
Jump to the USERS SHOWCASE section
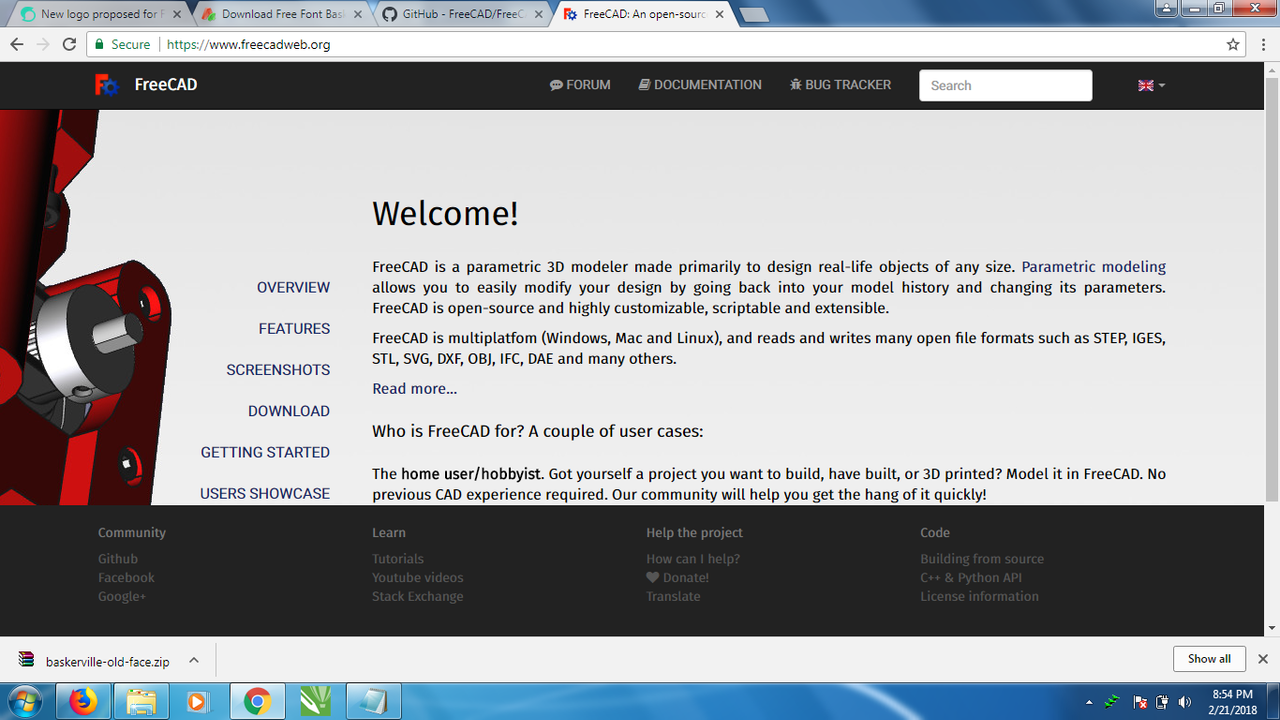(265, 493)
